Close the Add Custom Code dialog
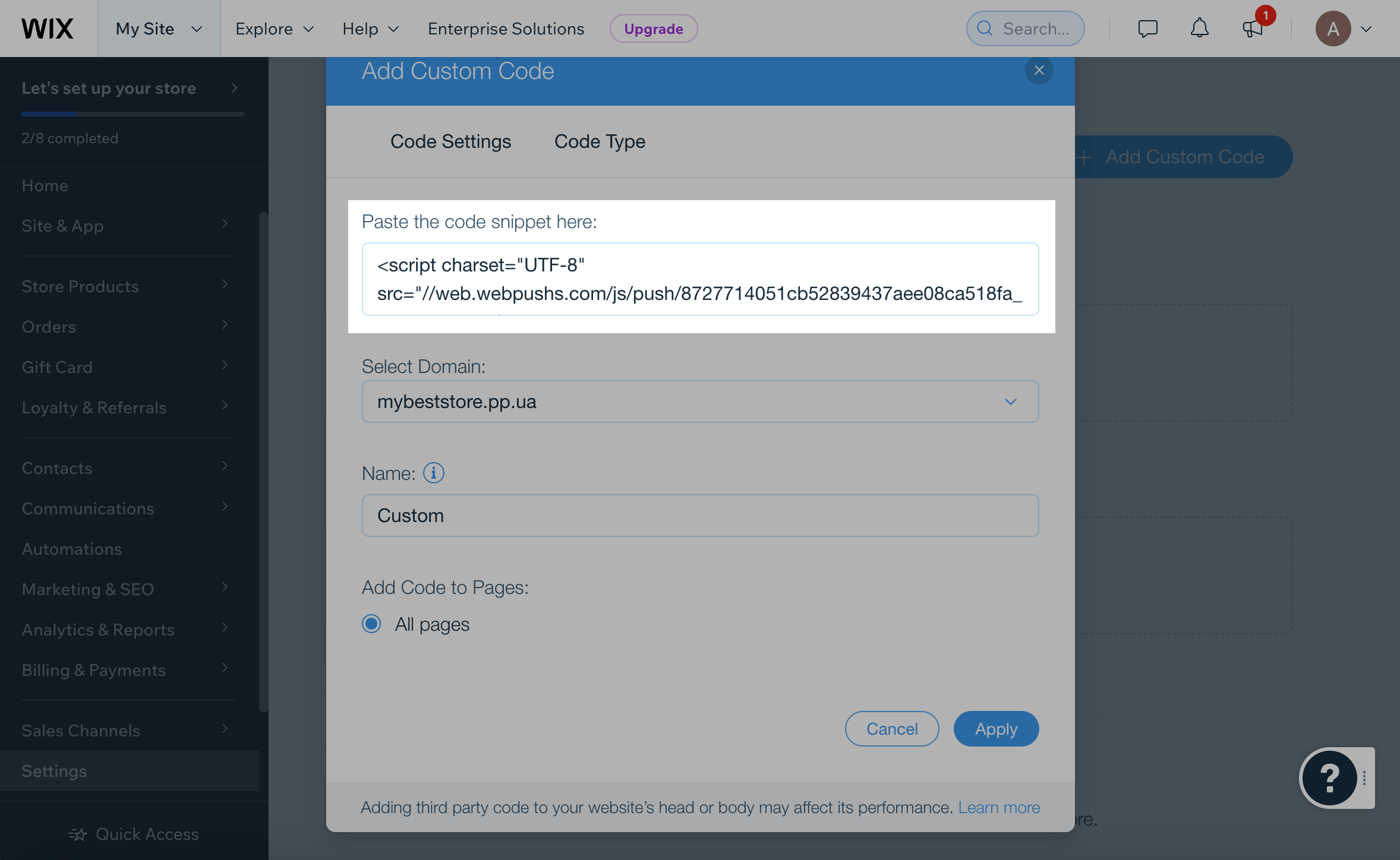Image resolution: width=1400 pixels, height=860 pixels. 1039,71
